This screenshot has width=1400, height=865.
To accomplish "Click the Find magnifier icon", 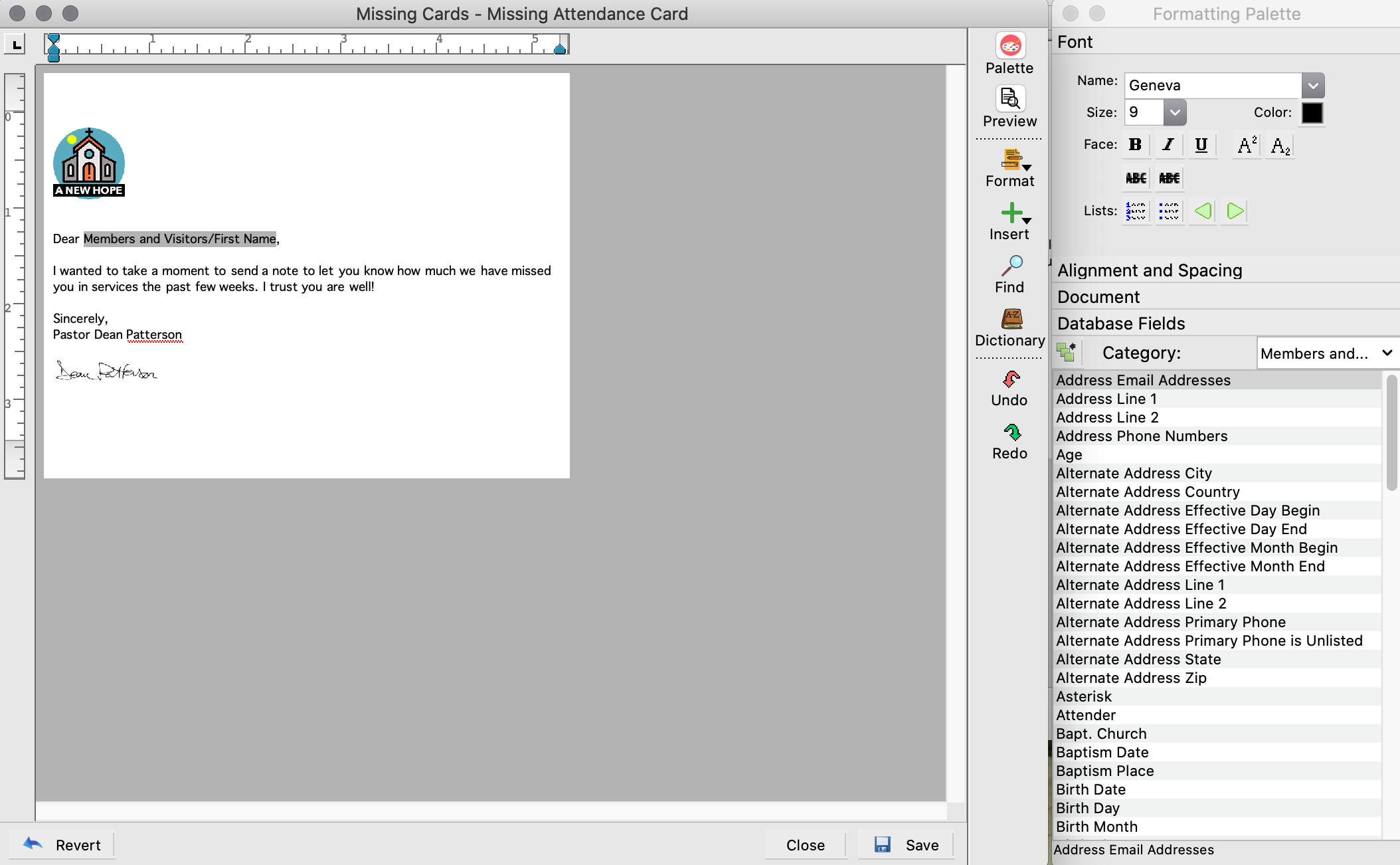I will [1011, 266].
